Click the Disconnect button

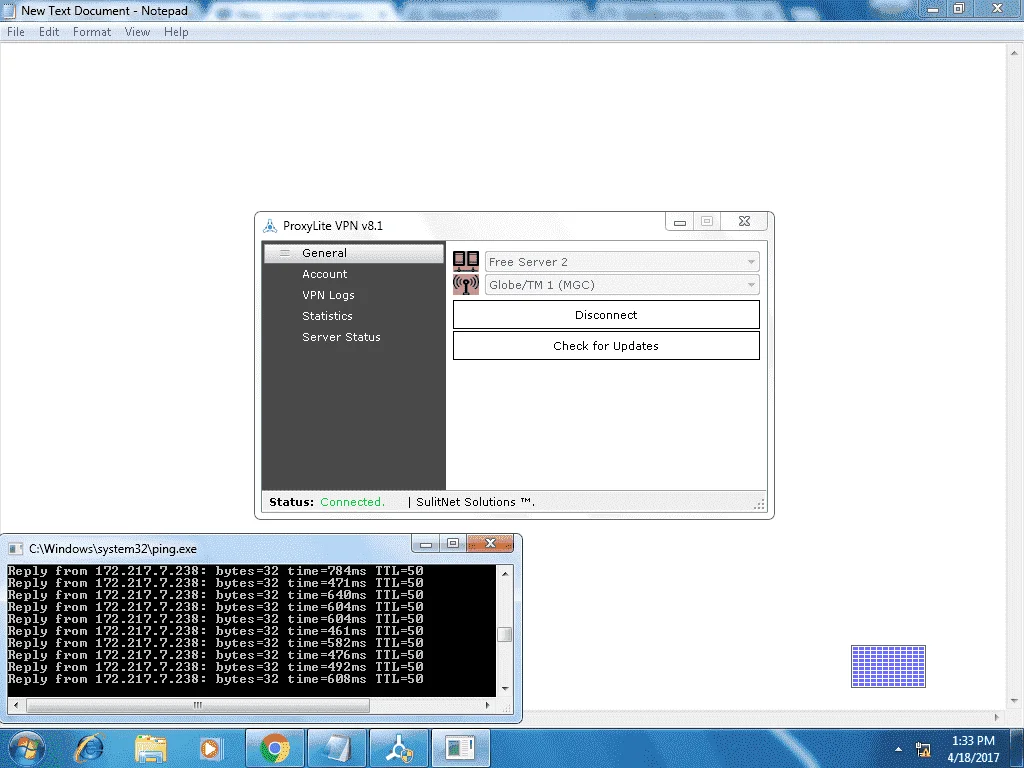606,315
